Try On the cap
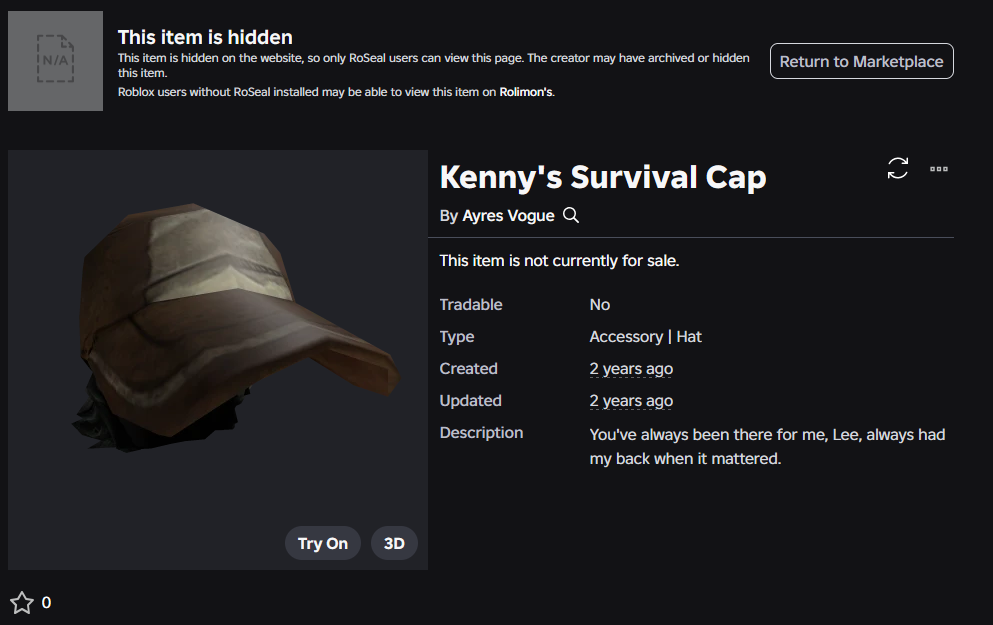This screenshot has height=625, width=993. pyautogui.click(x=322, y=543)
